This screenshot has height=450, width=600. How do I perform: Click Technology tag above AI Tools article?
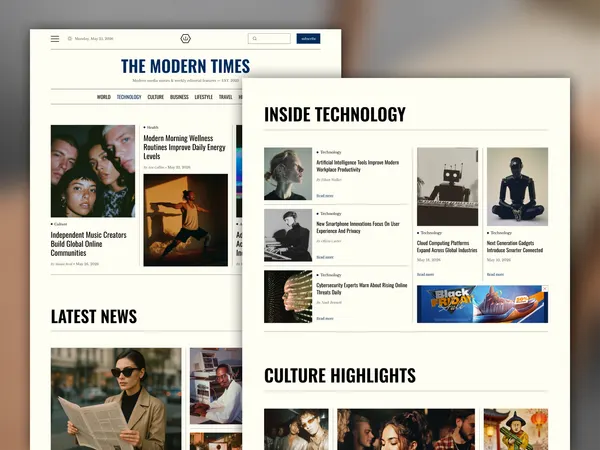(x=329, y=152)
